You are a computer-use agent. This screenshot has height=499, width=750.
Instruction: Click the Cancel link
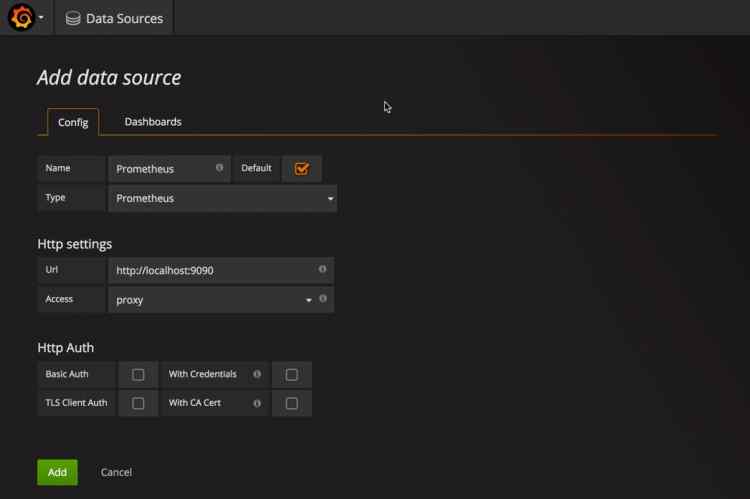coord(116,472)
